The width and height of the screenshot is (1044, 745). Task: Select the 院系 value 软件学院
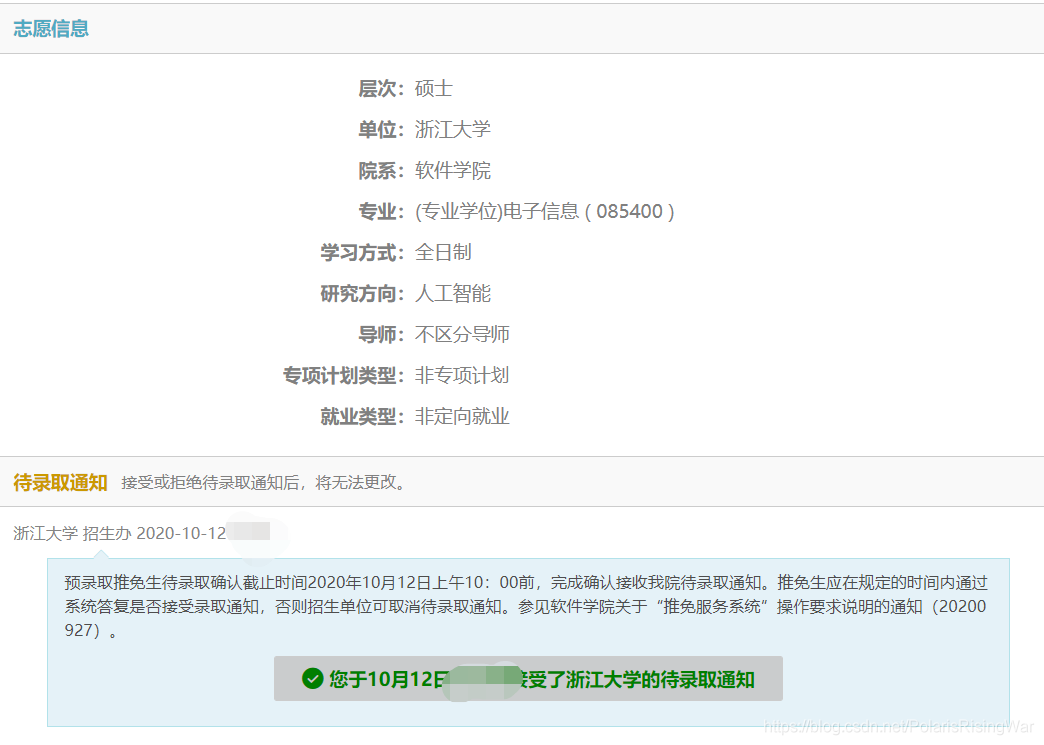pyautogui.click(x=453, y=170)
